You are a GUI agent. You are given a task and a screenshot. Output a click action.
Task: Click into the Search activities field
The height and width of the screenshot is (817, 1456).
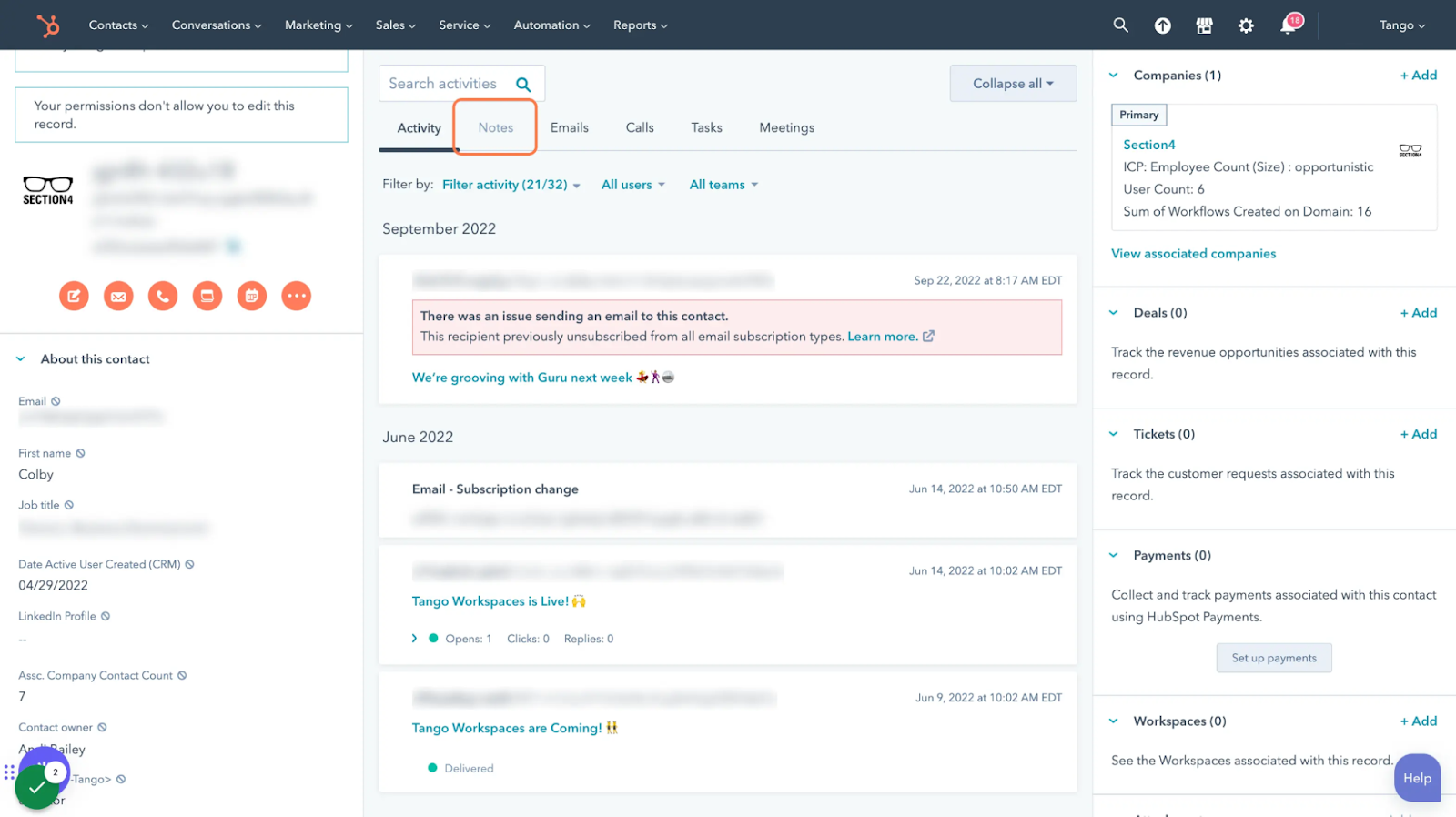tap(462, 84)
